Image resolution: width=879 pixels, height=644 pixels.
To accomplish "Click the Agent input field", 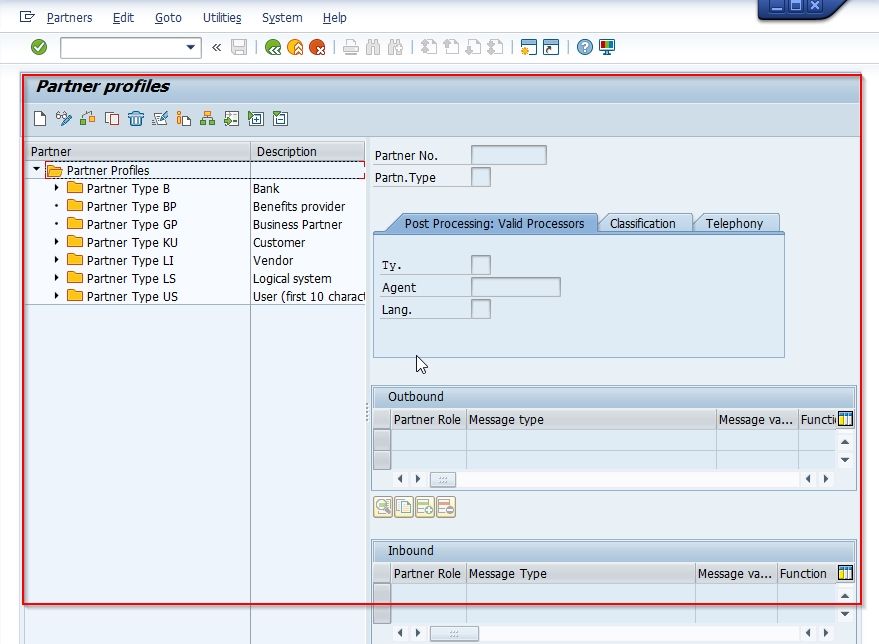I will (516, 287).
